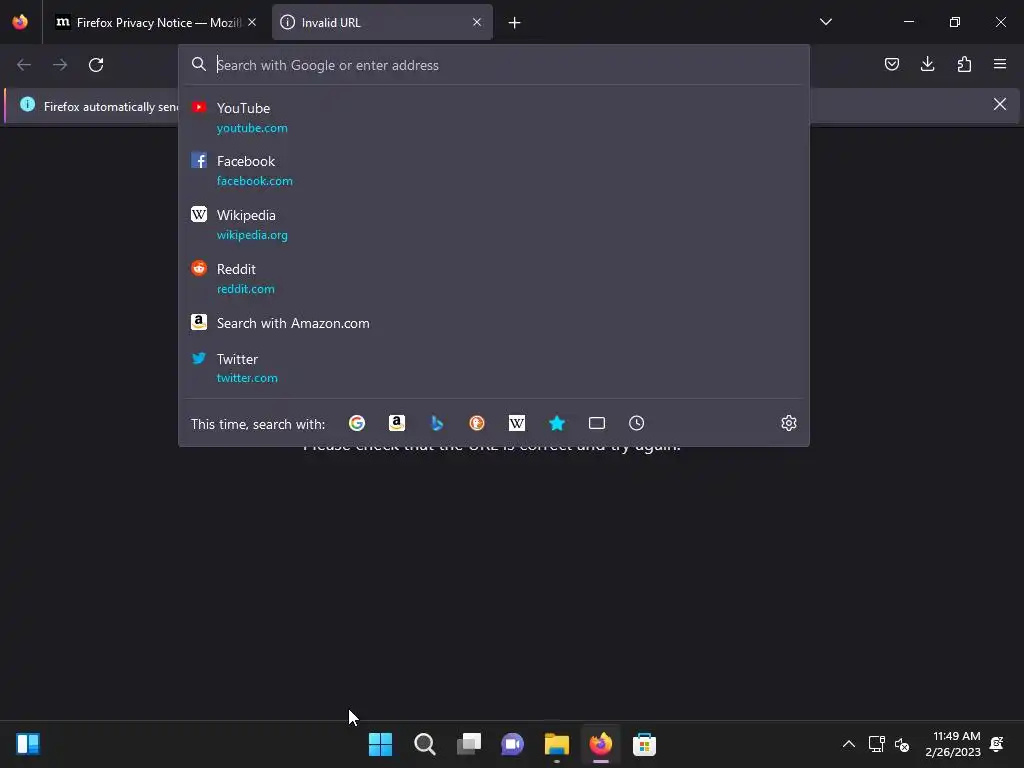Image resolution: width=1024 pixels, height=768 pixels.
Task: Search in Bookmarks using star icon
Action: coord(557,423)
